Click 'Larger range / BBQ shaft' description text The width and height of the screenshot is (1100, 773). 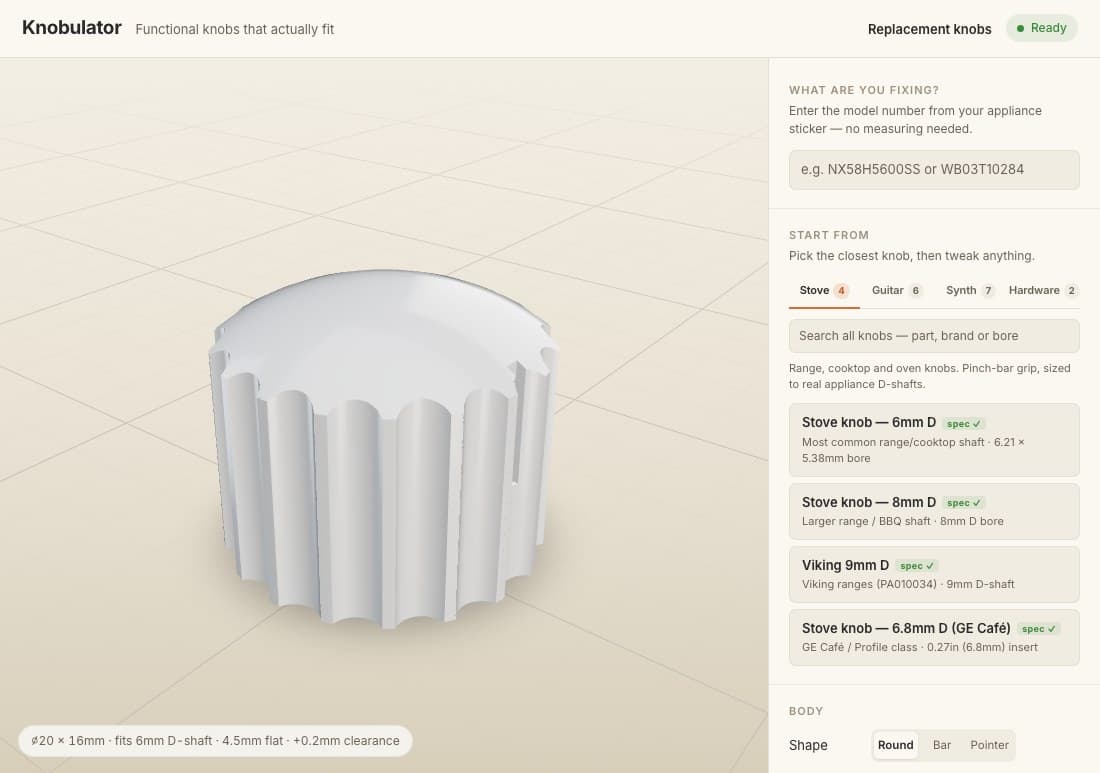(902, 521)
